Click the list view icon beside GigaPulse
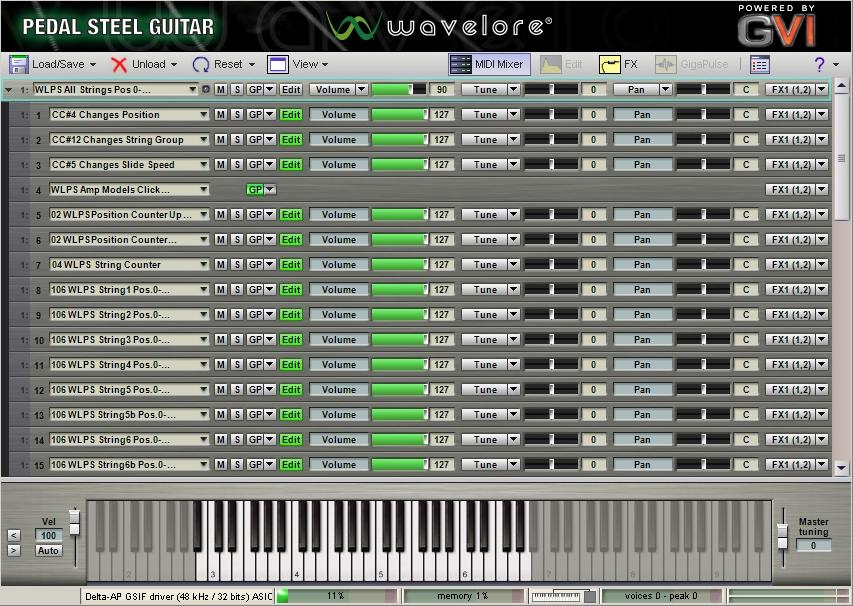The width and height of the screenshot is (853, 606). coord(760,64)
